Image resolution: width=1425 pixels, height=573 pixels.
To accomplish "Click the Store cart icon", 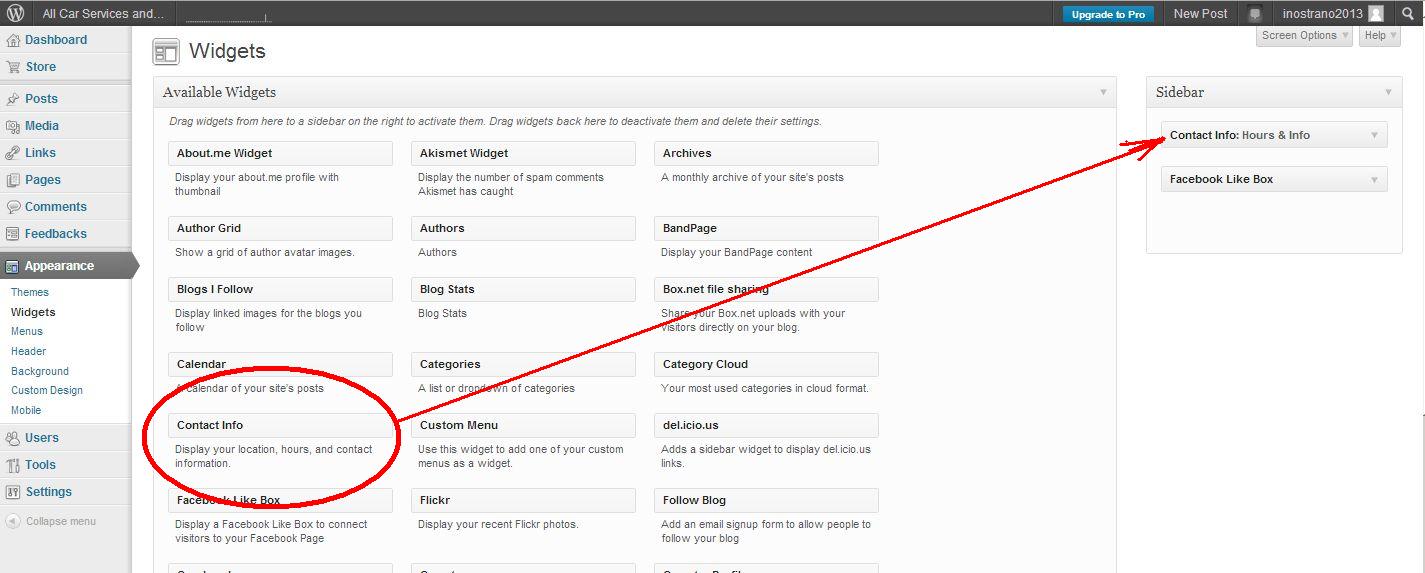I will click(x=13, y=67).
